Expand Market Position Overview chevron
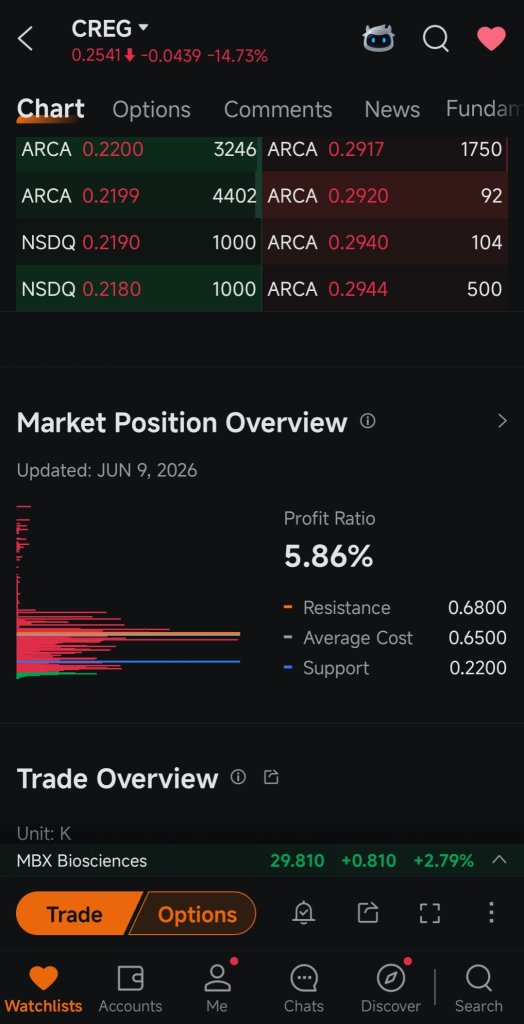This screenshot has height=1024, width=524. point(502,421)
